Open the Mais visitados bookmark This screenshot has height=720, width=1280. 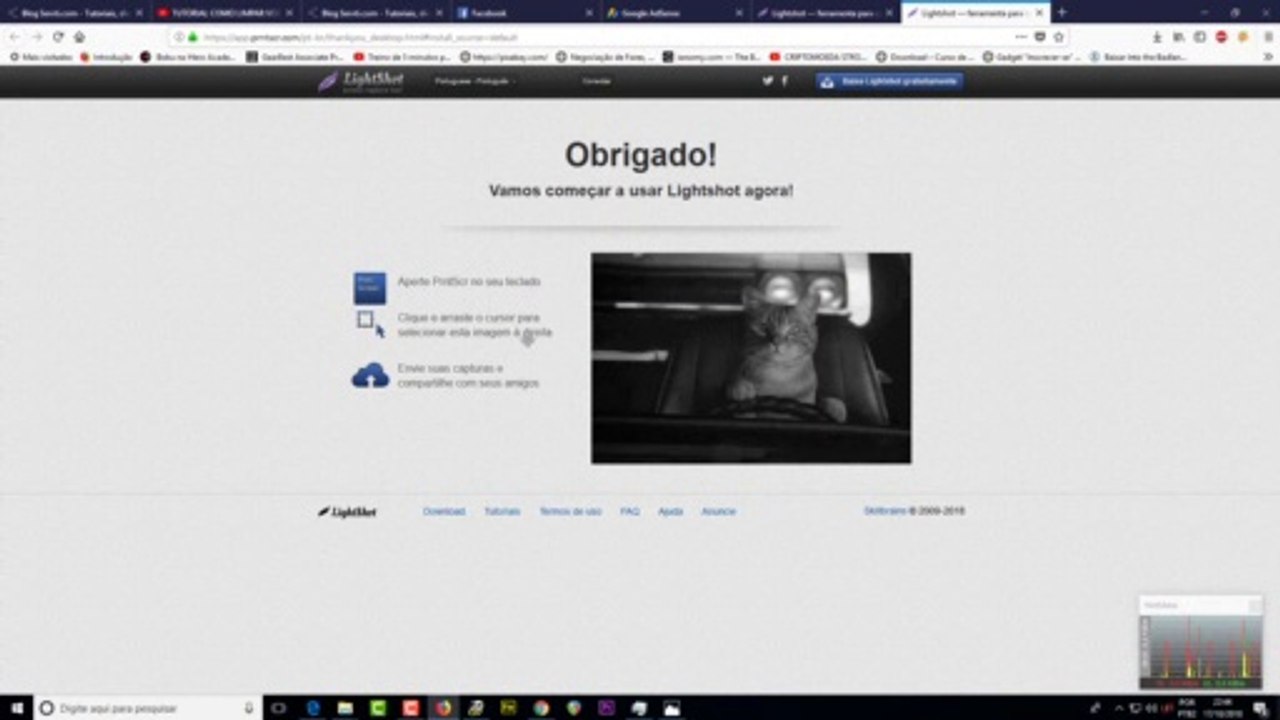pyautogui.click(x=41, y=57)
